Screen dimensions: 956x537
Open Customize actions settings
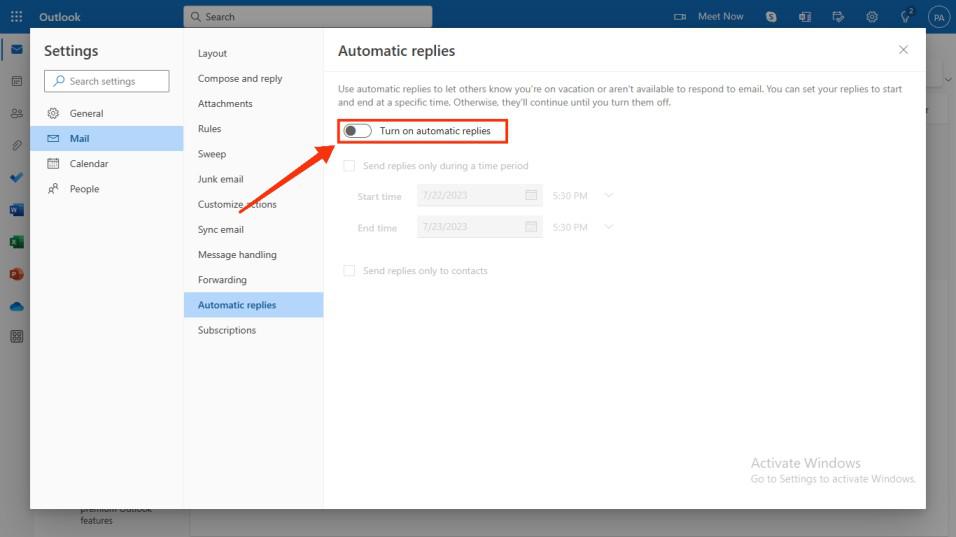254,204
